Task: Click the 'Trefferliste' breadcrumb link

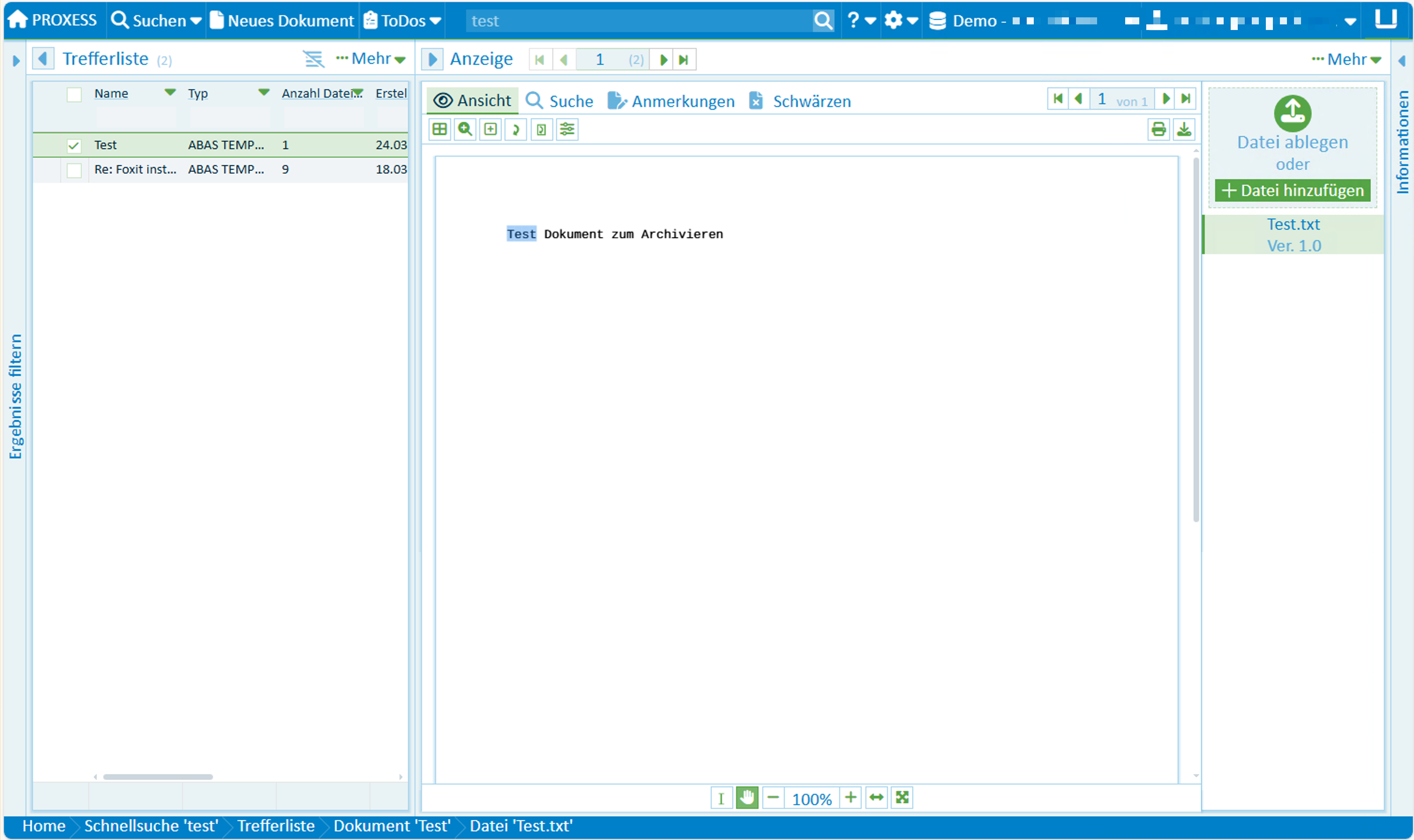Action: (276, 826)
